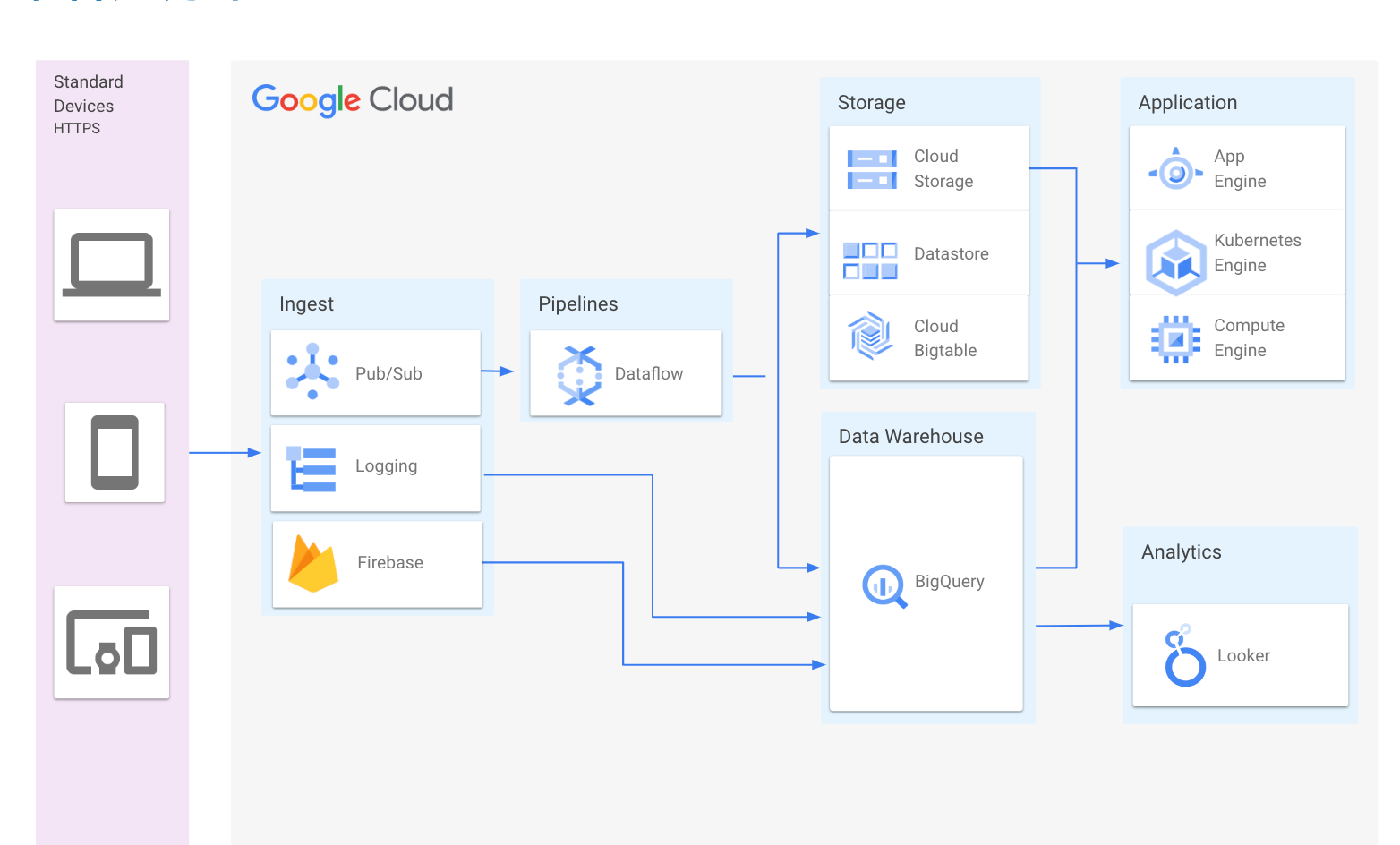Click the Cloud Bigtable icon
This screenshot has width=1400, height=845.
pos(870,336)
